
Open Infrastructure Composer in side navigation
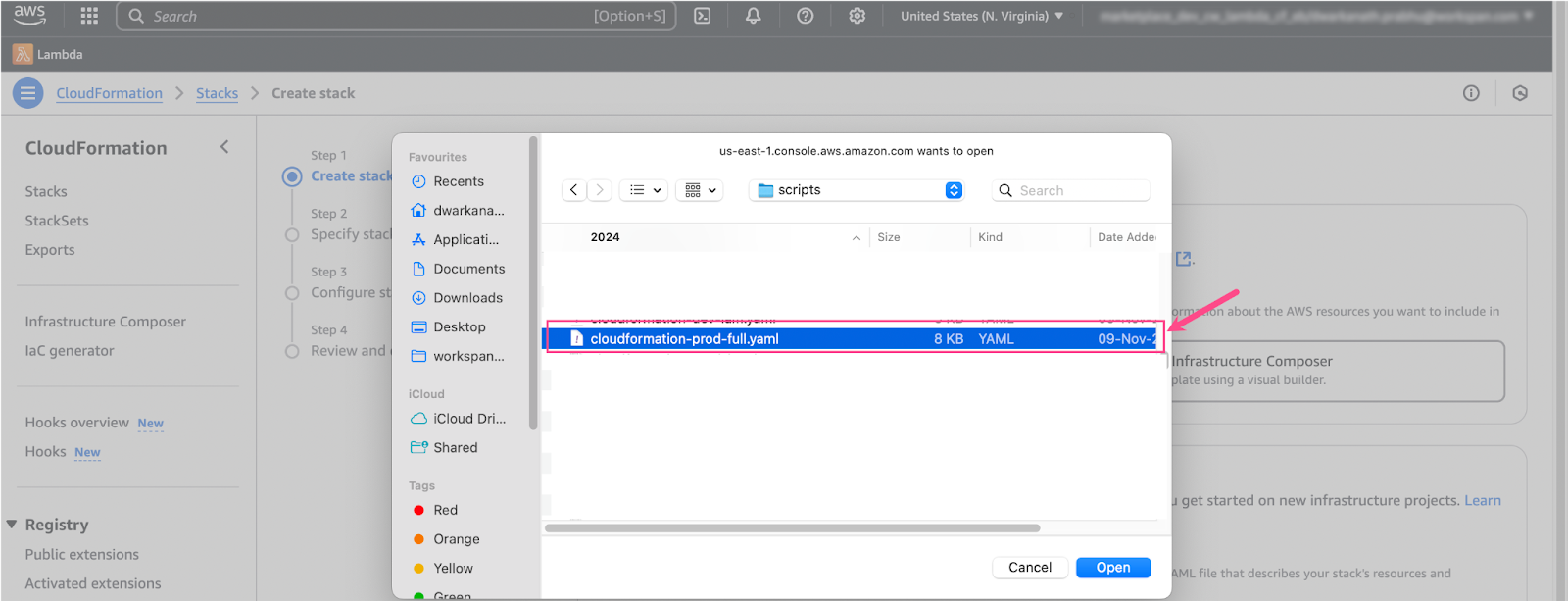tap(105, 322)
